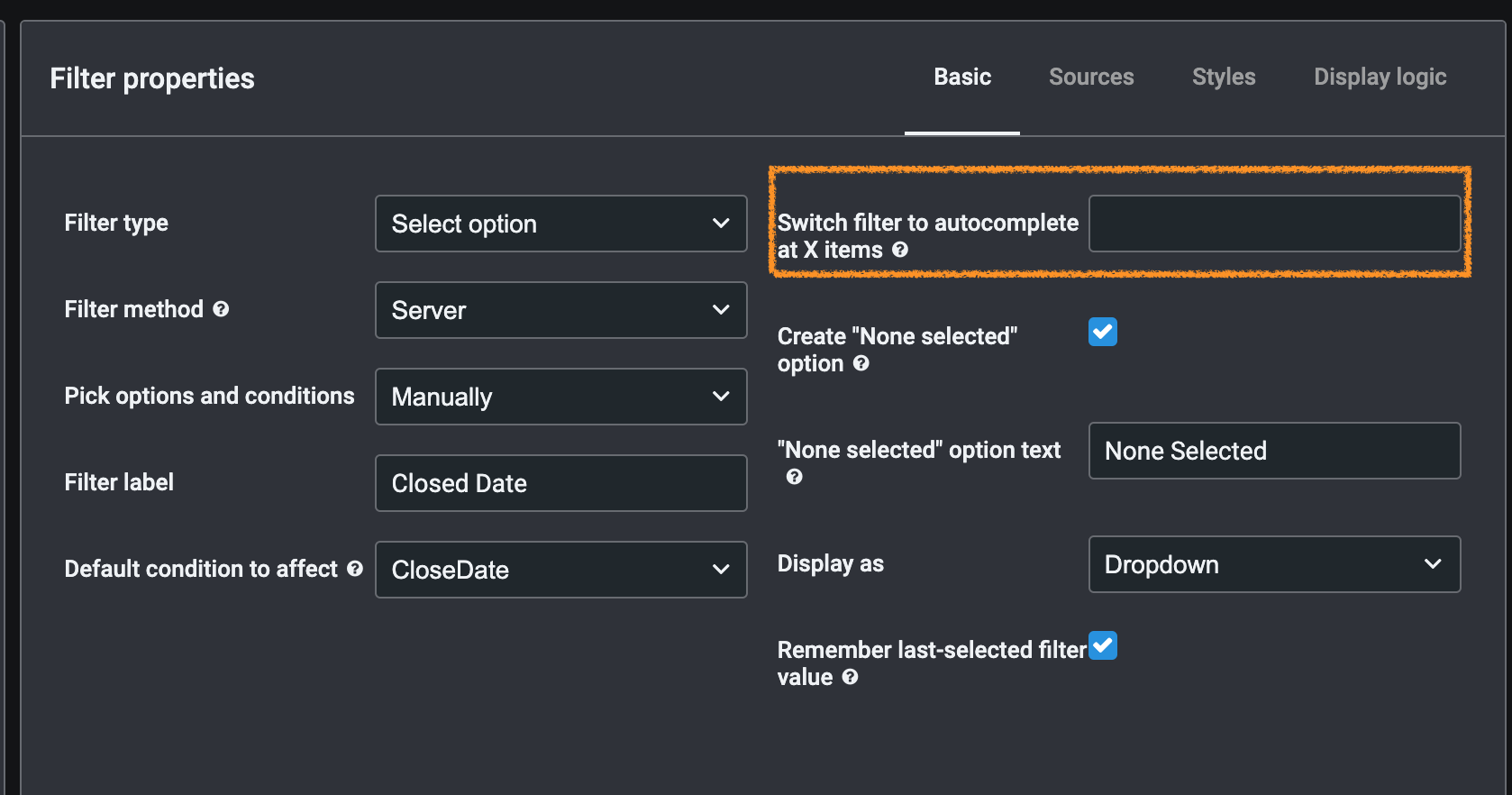Switch to the Basic tab
This screenshot has height=795, width=1512.
[962, 78]
